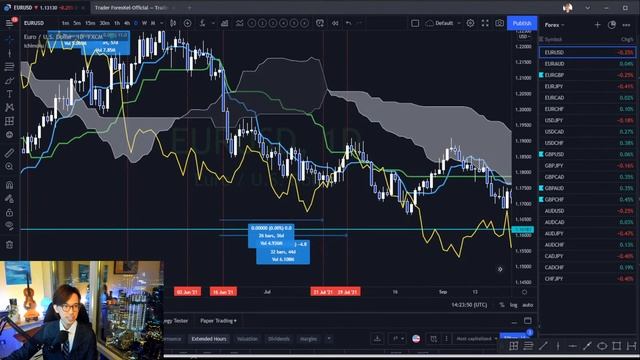This screenshot has height=360, width=640.
Task: Open the Forex watchlist dropdown
Action: pyautogui.click(x=555, y=25)
